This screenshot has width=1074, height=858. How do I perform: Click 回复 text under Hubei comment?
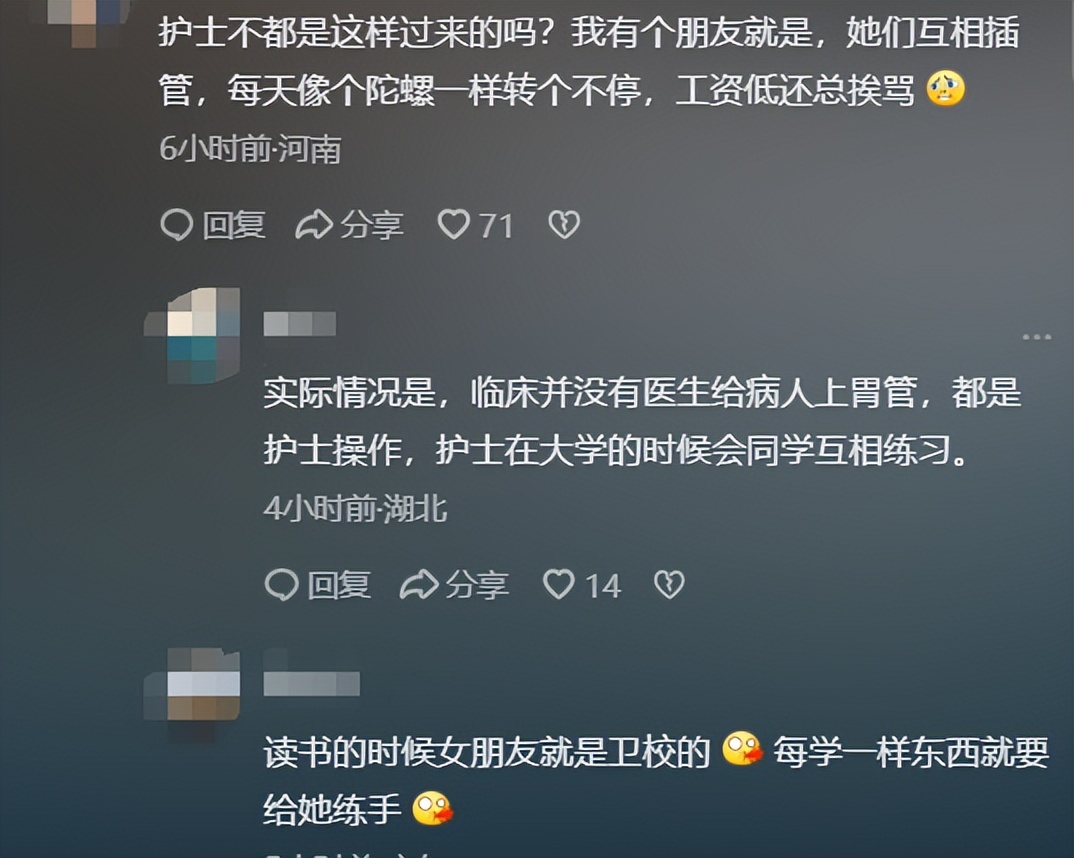pos(339,585)
